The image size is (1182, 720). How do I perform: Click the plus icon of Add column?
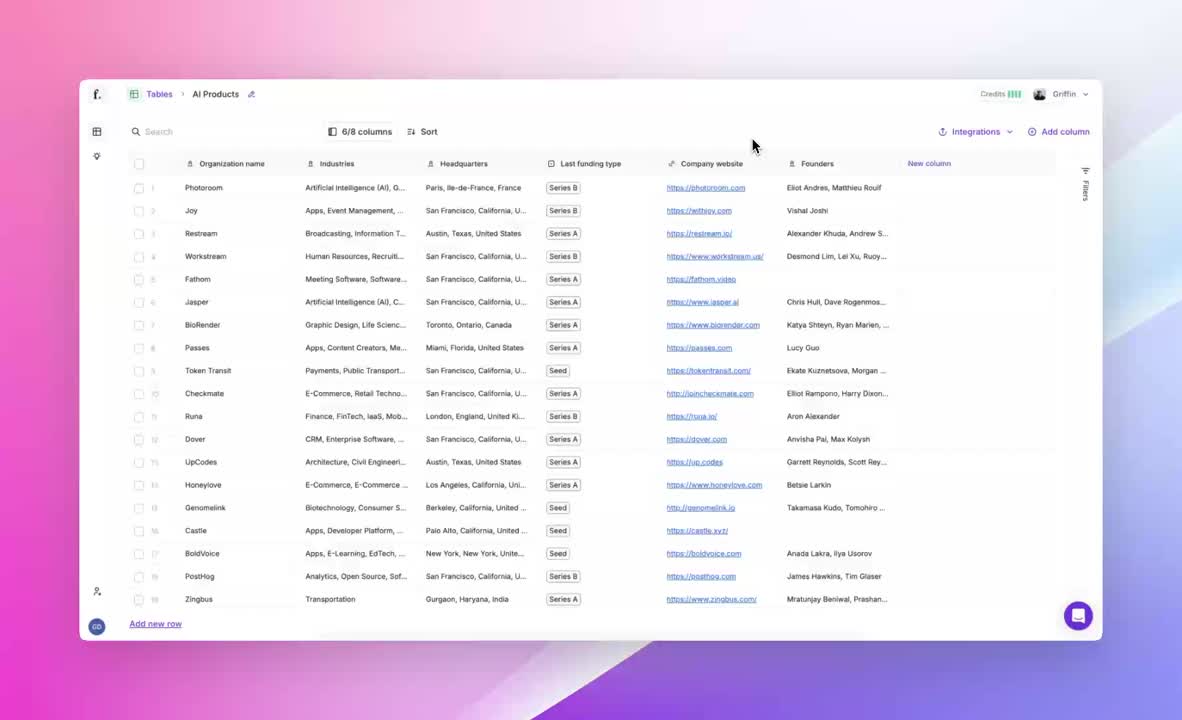[x=1032, y=132]
